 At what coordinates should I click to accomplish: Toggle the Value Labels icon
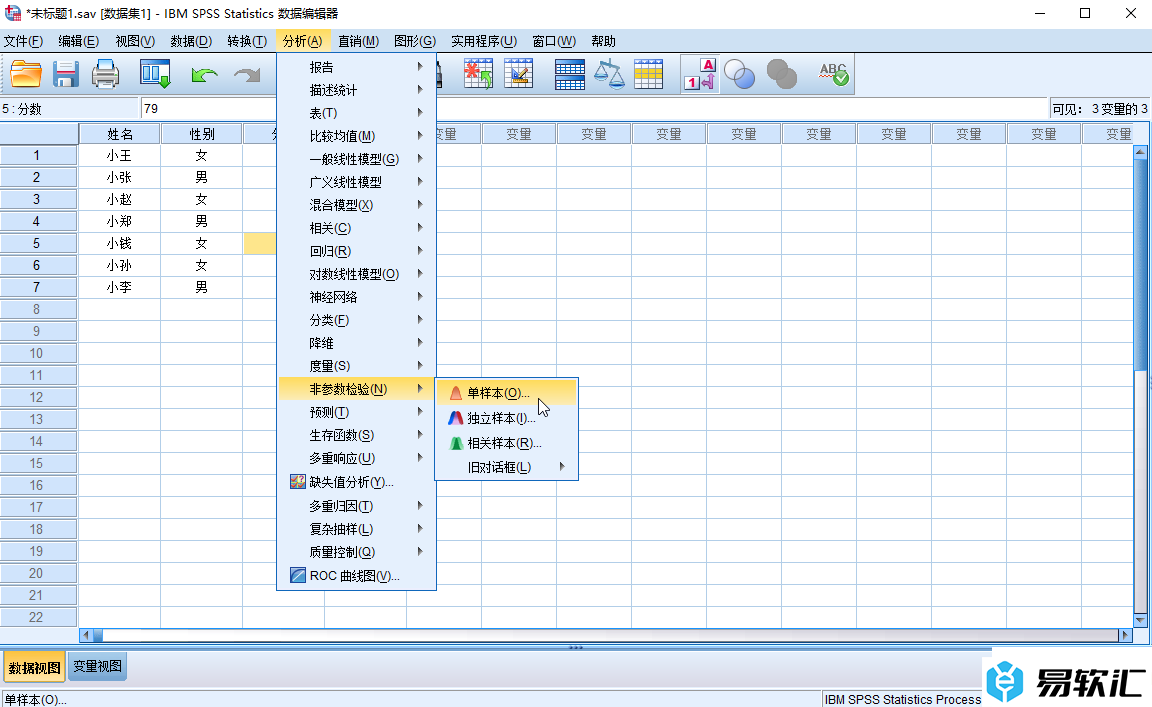pyautogui.click(x=700, y=74)
